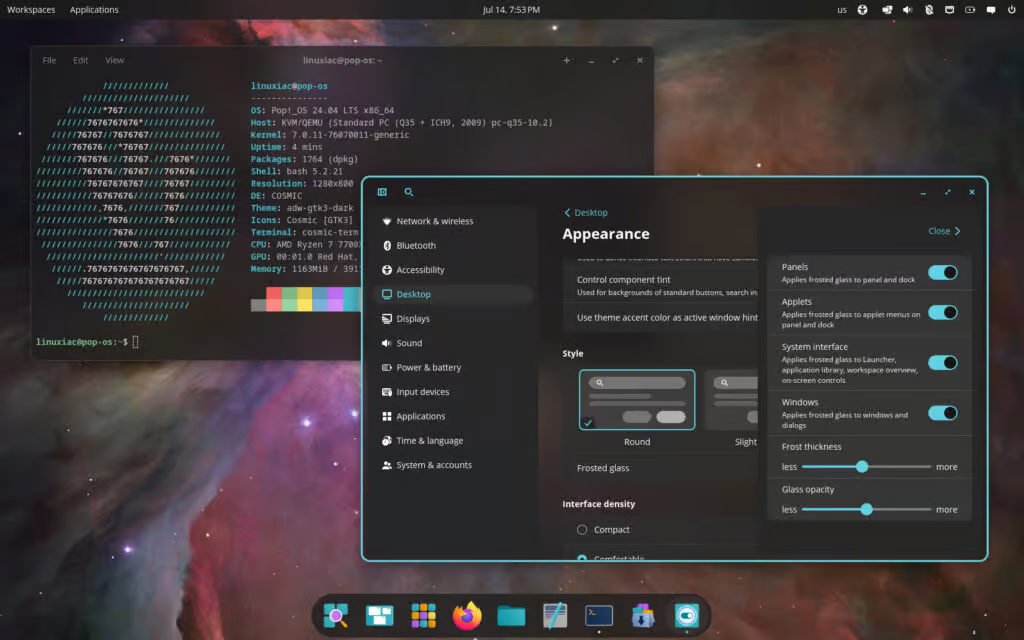Open the terminal Edit menu
Image resolution: width=1024 pixels, height=640 pixels.
coord(80,60)
